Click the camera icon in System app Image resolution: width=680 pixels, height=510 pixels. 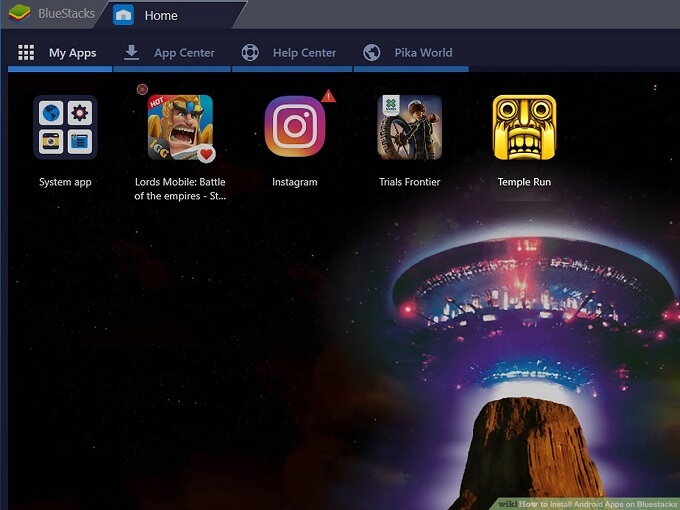[51, 141]
